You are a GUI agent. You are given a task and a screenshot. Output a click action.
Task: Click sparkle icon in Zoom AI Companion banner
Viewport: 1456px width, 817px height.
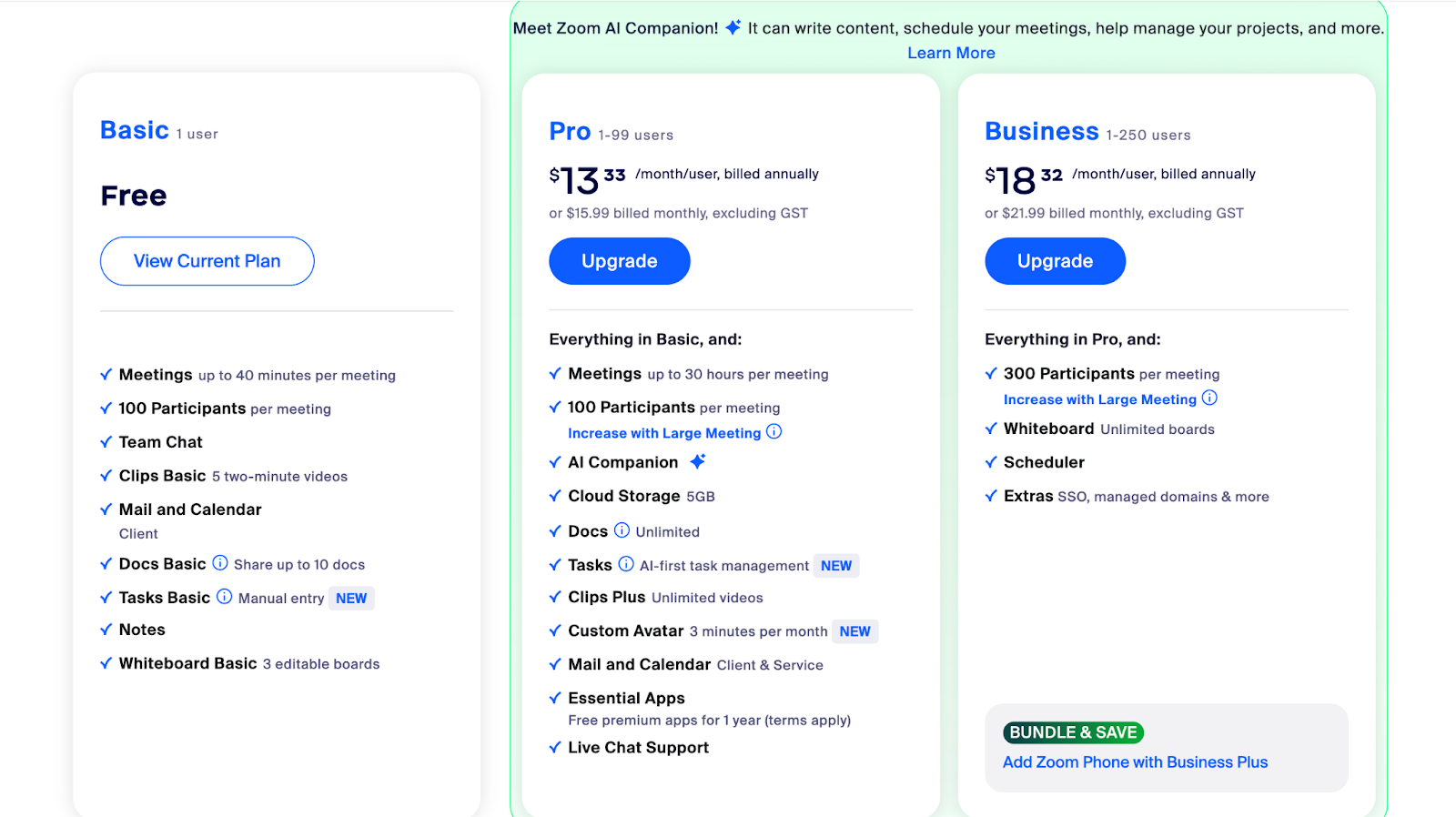[x=733, y=27]
